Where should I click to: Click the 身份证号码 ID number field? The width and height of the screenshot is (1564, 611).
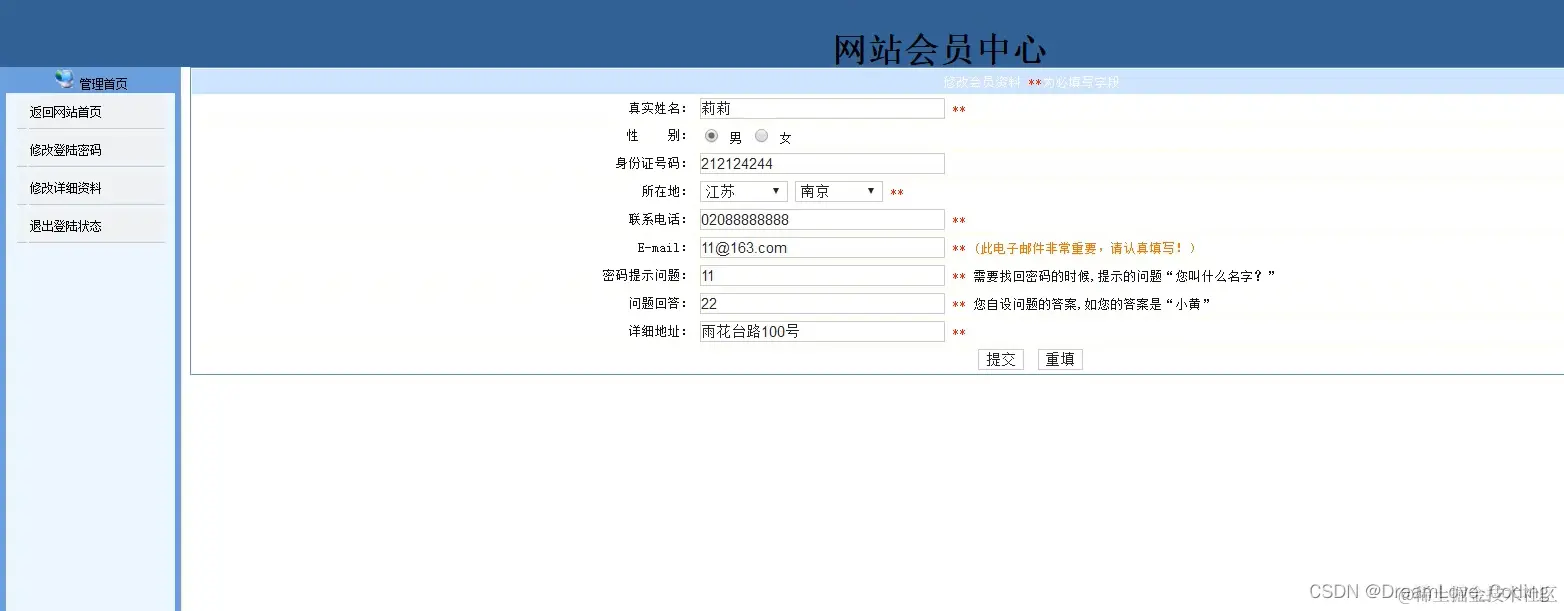tap(820, 163)
